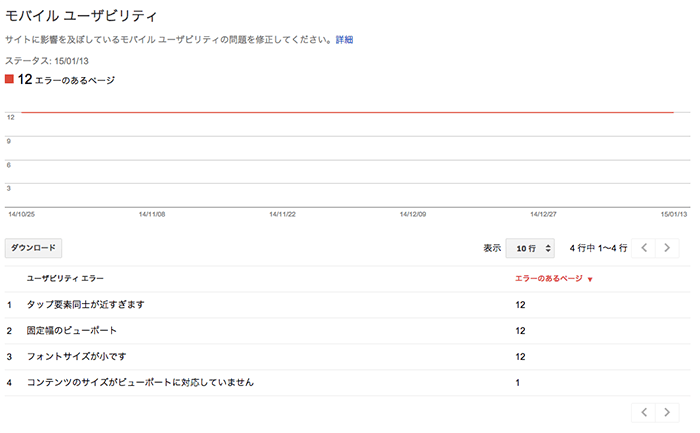The width and height of the screenshot is (700, 433).
Task: Go to previous page using arrow above table
Action: point(646,248)
